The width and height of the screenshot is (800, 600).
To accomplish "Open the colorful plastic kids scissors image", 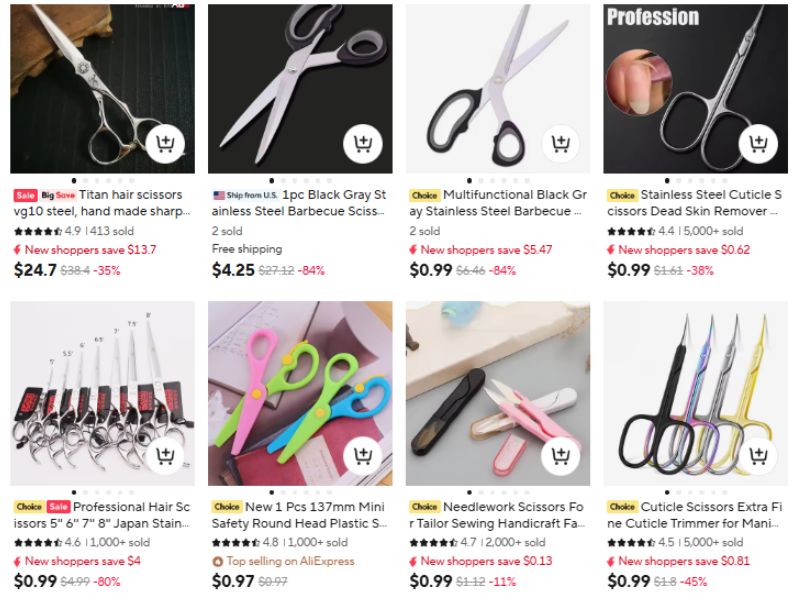I will click(300, 393).
